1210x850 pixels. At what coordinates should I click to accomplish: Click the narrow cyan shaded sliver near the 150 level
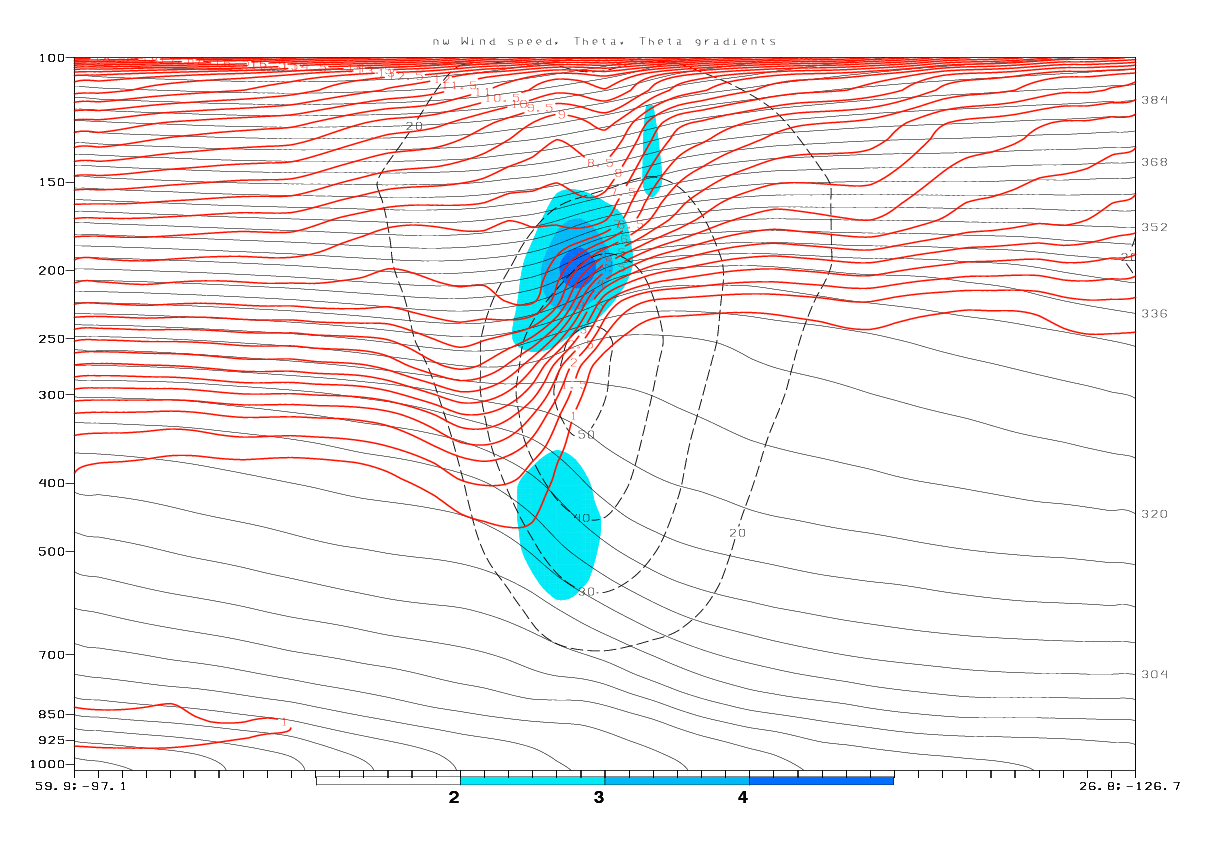coord(651,150)
